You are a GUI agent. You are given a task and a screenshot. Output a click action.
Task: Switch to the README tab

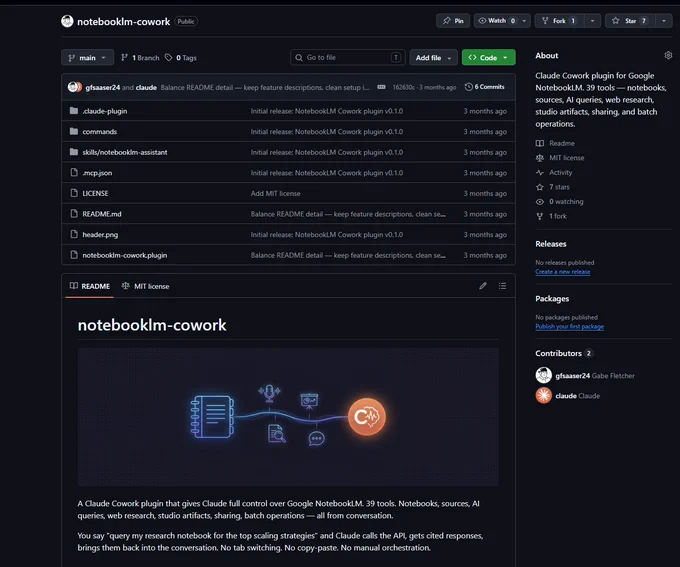(x=90, y=286)
